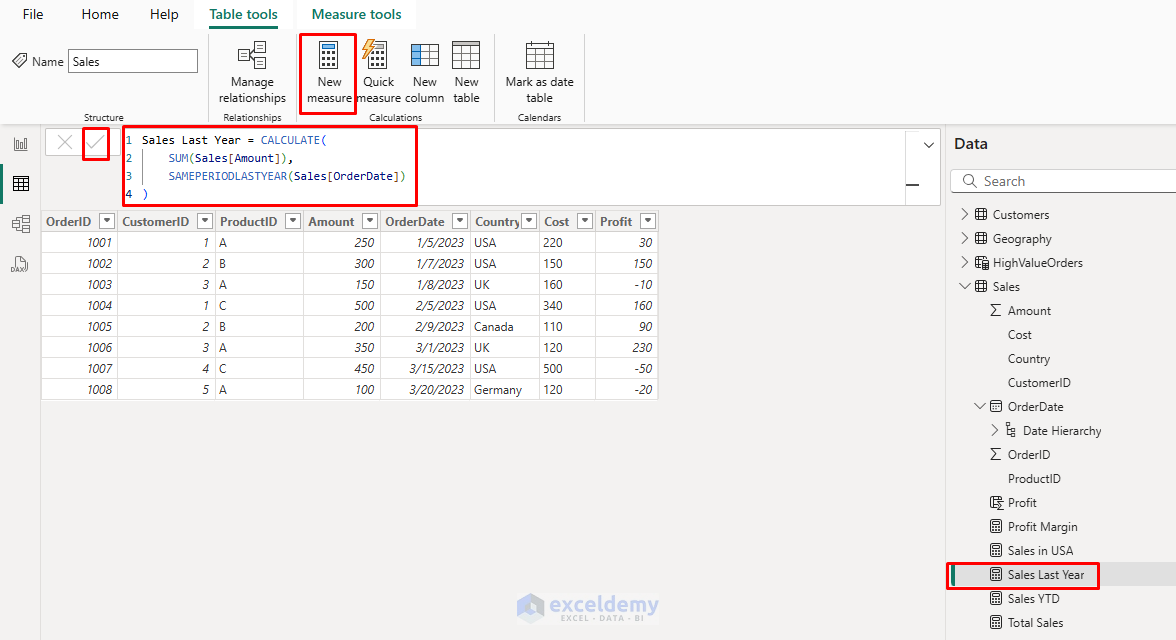The image size is (1176, 640).
Task: Commit formula with the checkmark icon
Action: click(x=95, y=143)
